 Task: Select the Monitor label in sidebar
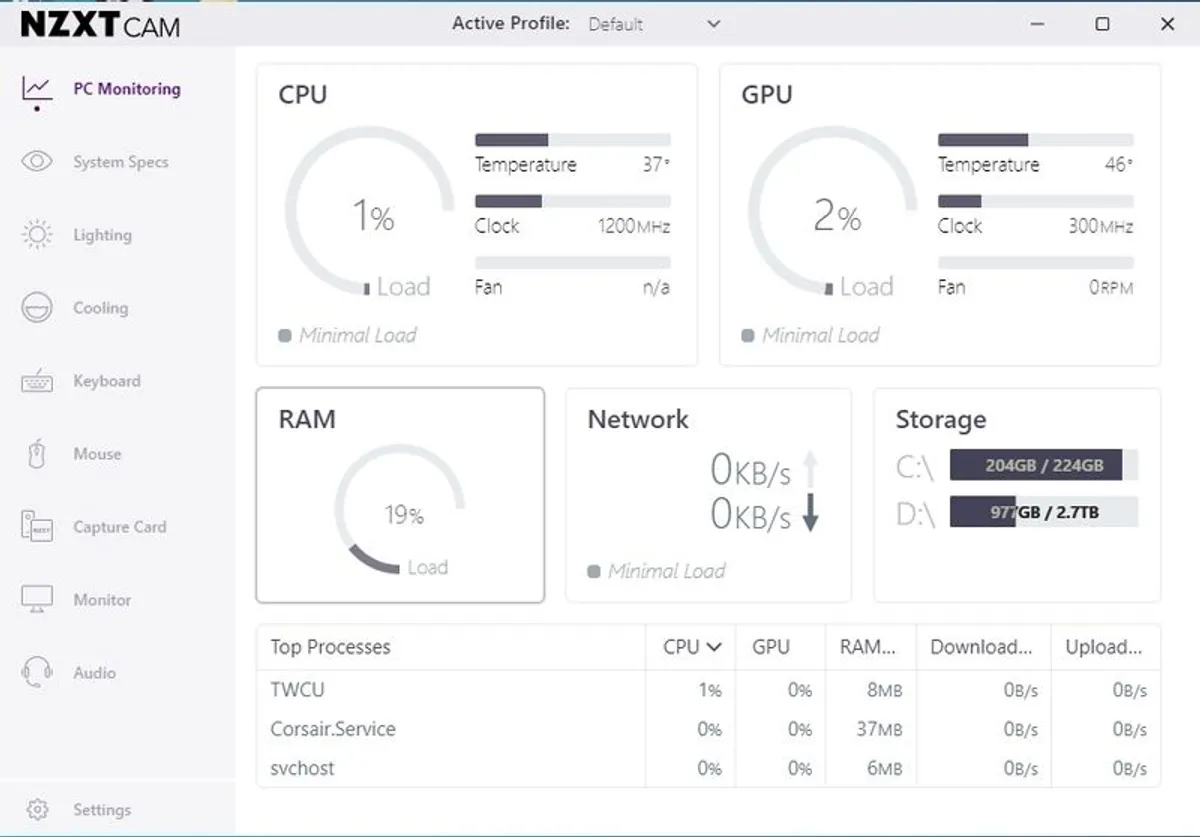pos(102,600)
